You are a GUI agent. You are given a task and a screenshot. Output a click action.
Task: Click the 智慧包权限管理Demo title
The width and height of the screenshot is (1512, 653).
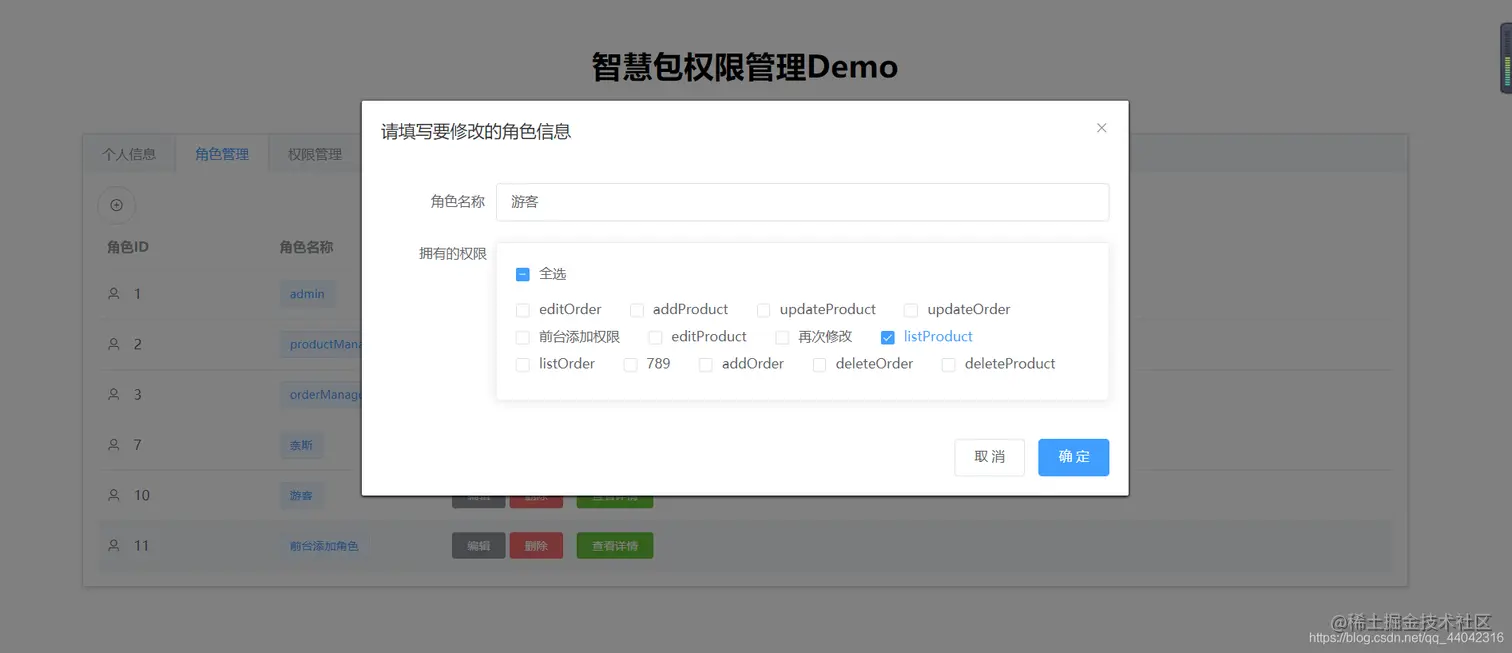tap(745, 67)
